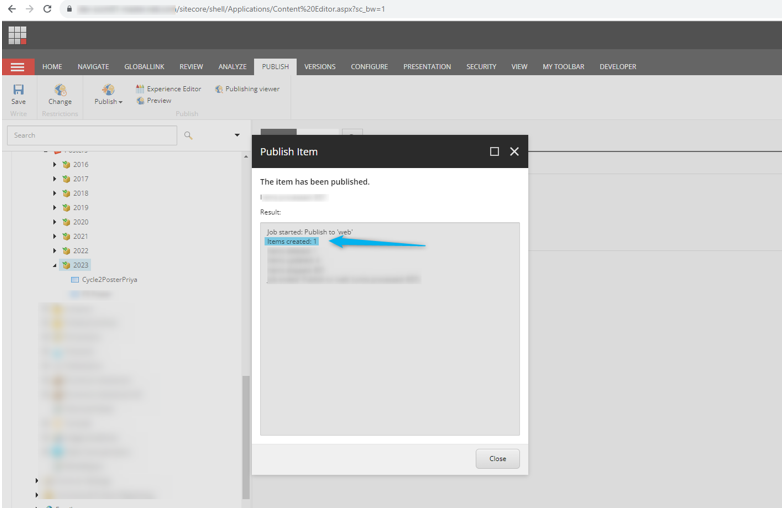Viewport: 783px width, 508px height.
Task: Open the Sitecore launchpad grid icon
Action: (x=17, y=35)
